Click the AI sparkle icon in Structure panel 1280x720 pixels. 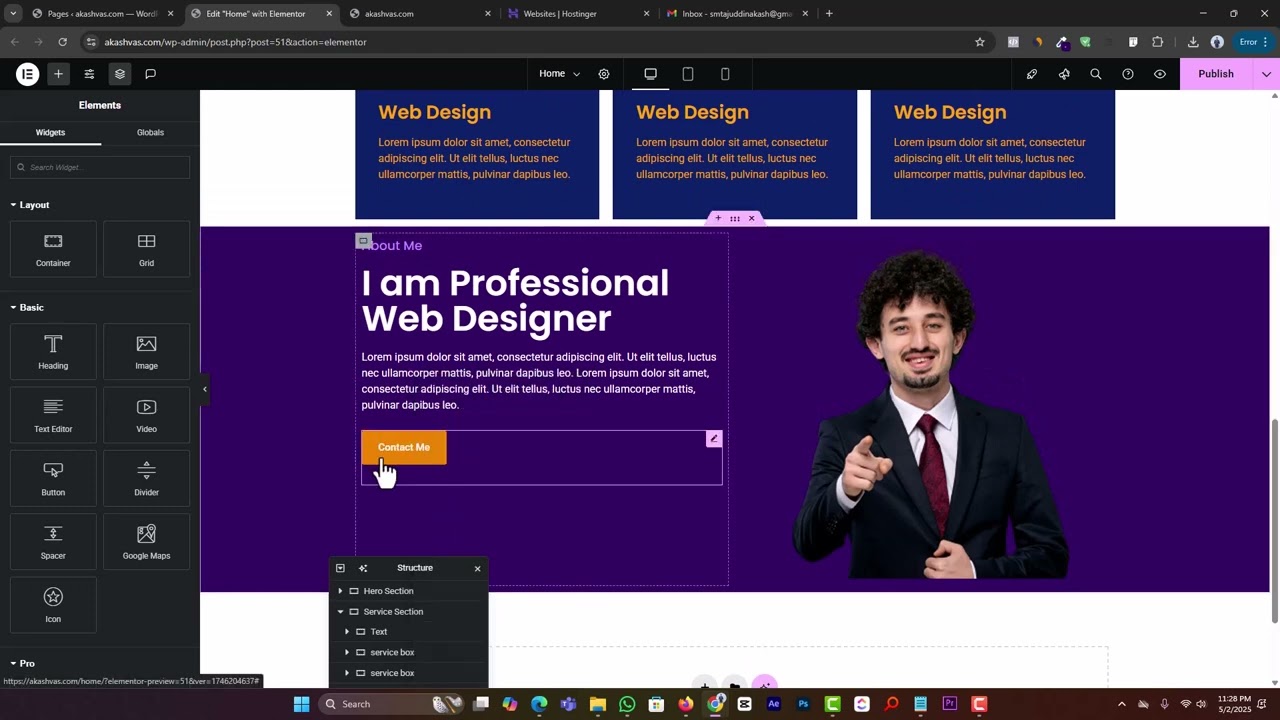[x=363, y=568]
